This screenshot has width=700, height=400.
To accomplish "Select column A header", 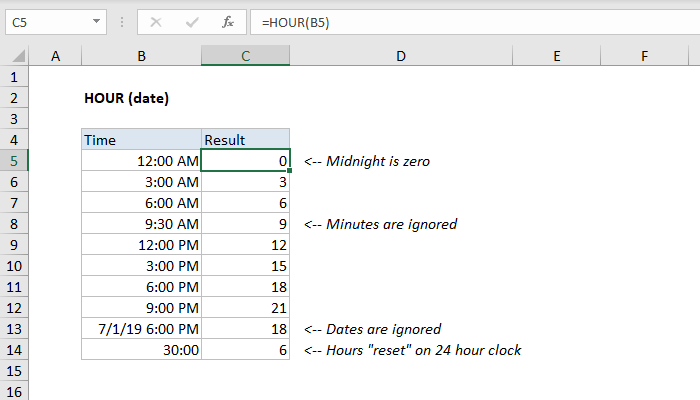I will pyautogui.click(x=55, y=56).
